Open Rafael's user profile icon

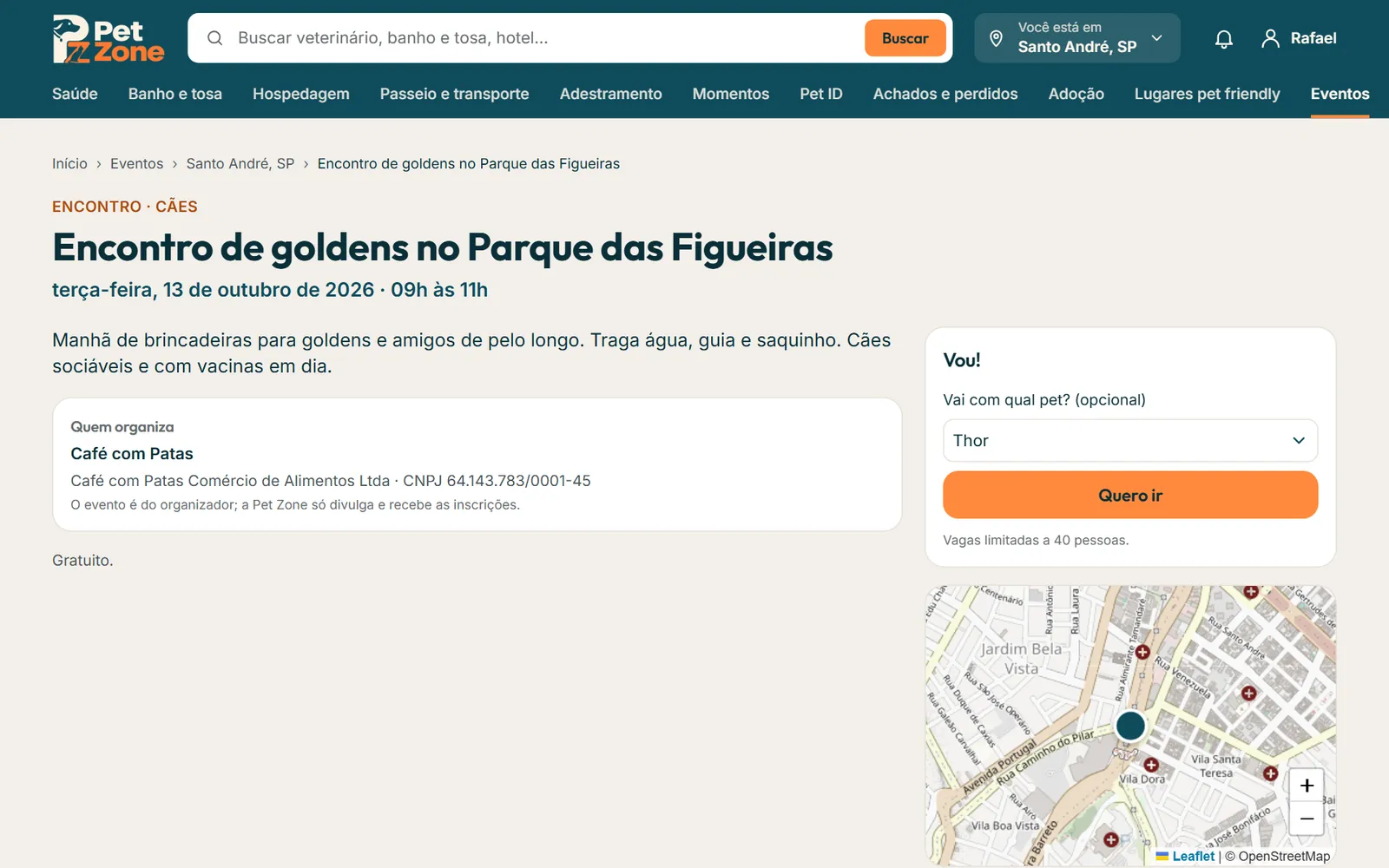coord(1270,38)
